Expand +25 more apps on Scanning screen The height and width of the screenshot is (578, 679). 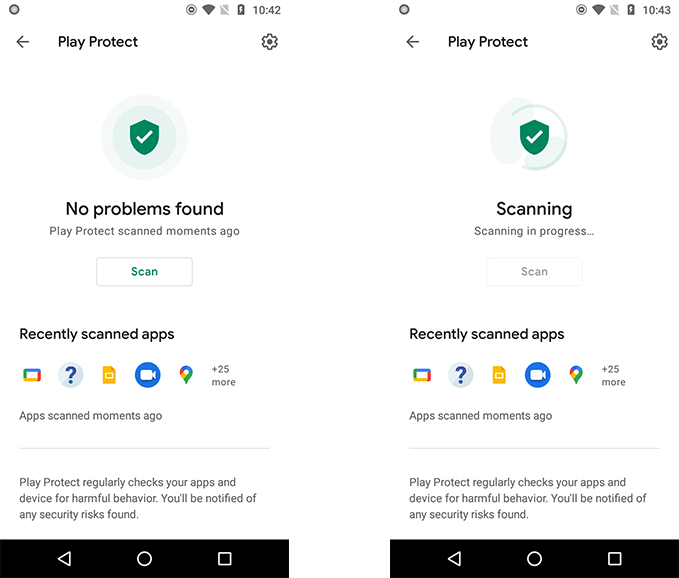613,375
